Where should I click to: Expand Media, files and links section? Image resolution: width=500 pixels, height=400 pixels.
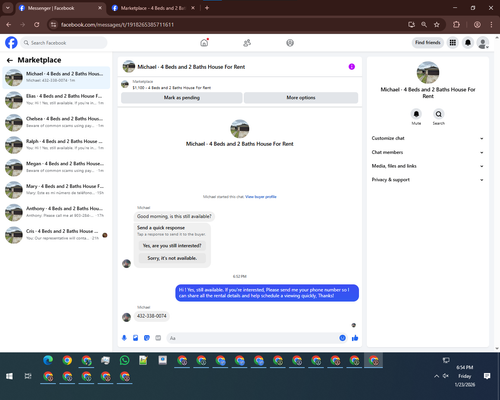tap(428, 166)
